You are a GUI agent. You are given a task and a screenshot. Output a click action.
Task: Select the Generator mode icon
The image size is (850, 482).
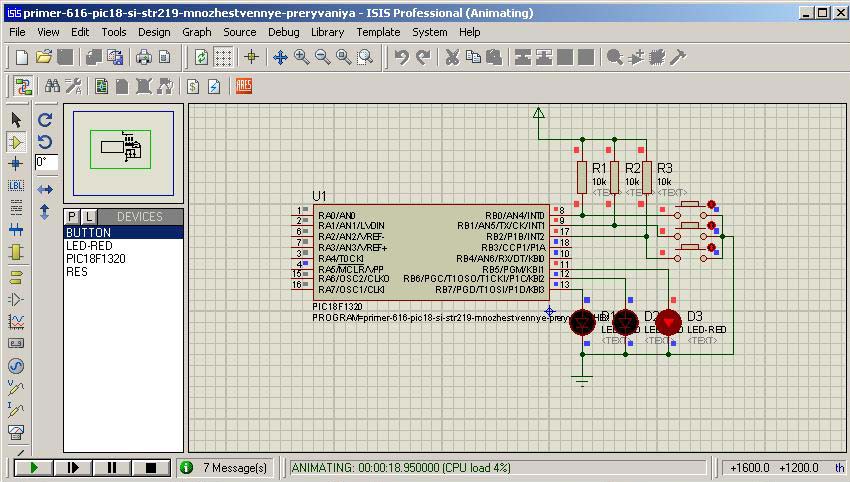[16, 365]
